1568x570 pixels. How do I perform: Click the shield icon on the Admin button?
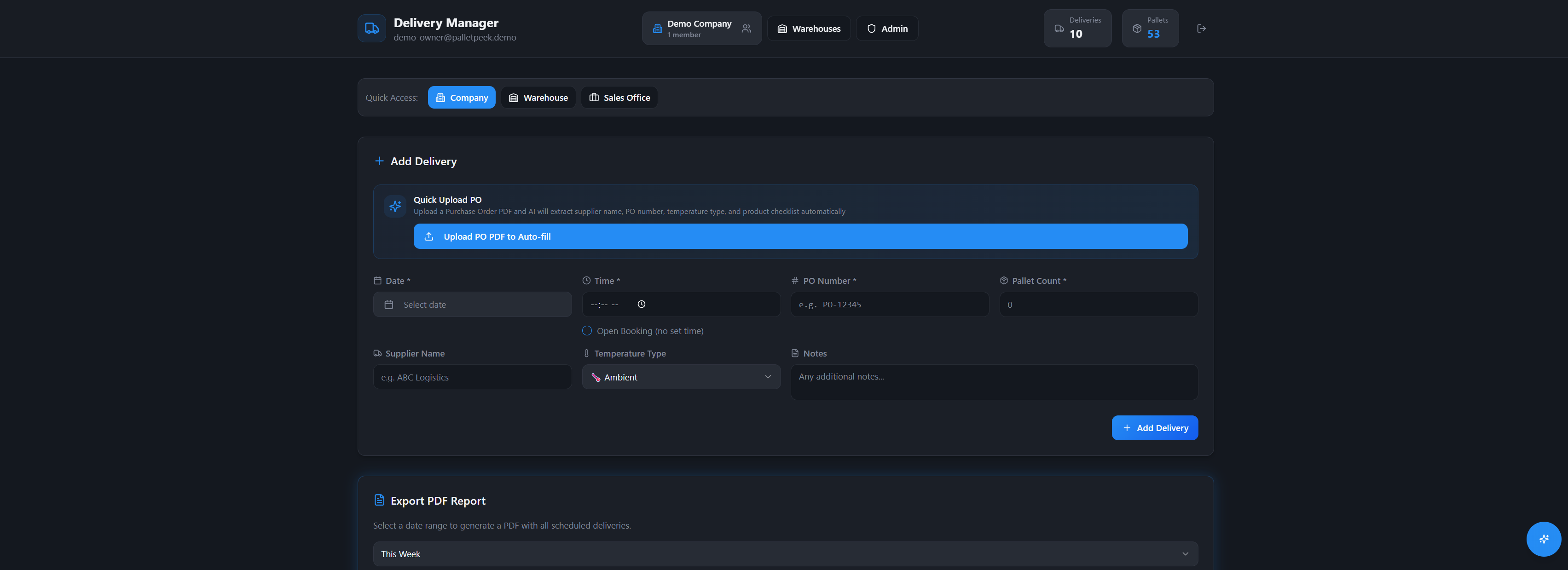tap(871, 28)
